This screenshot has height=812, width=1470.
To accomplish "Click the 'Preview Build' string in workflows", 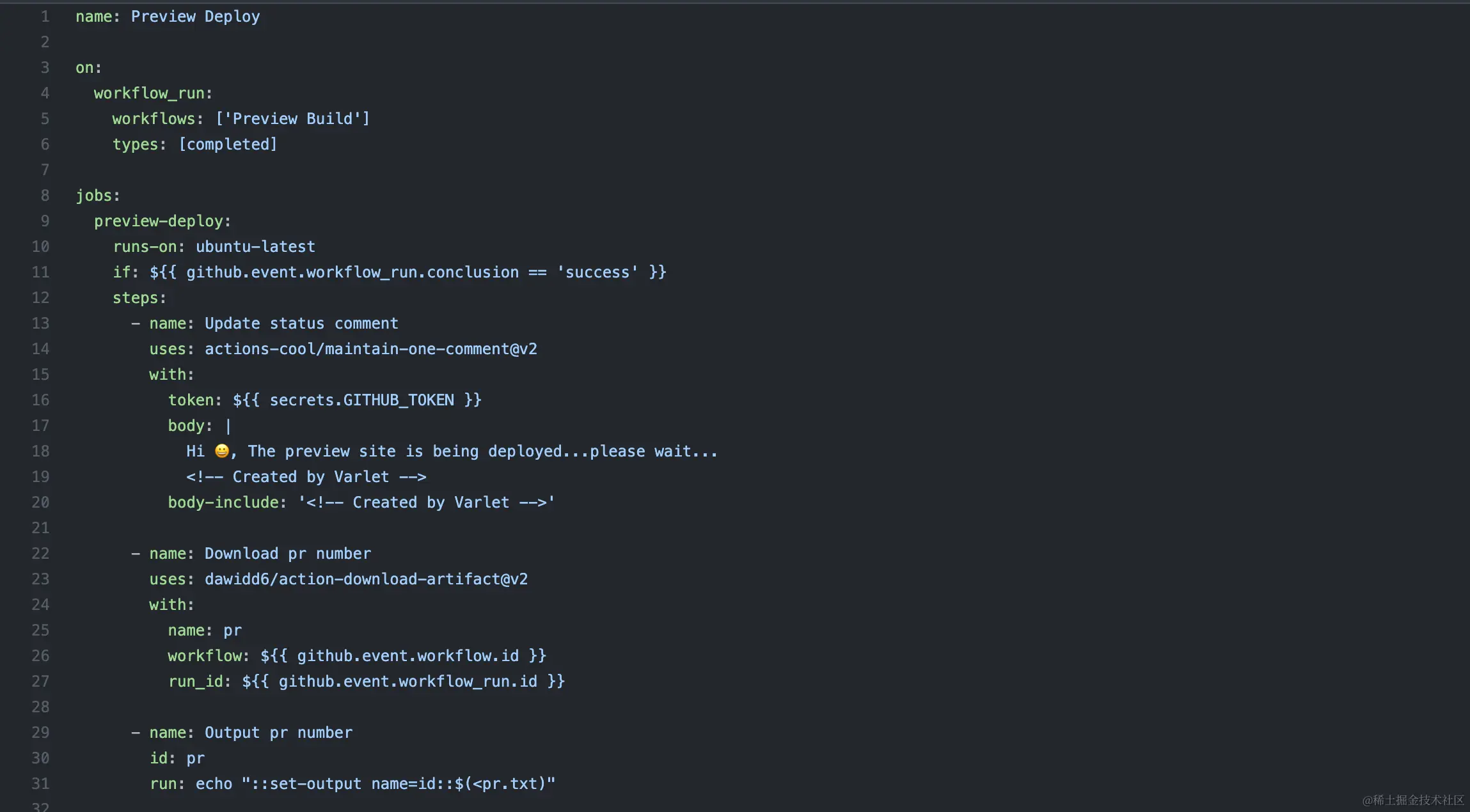I will [292, 119].
